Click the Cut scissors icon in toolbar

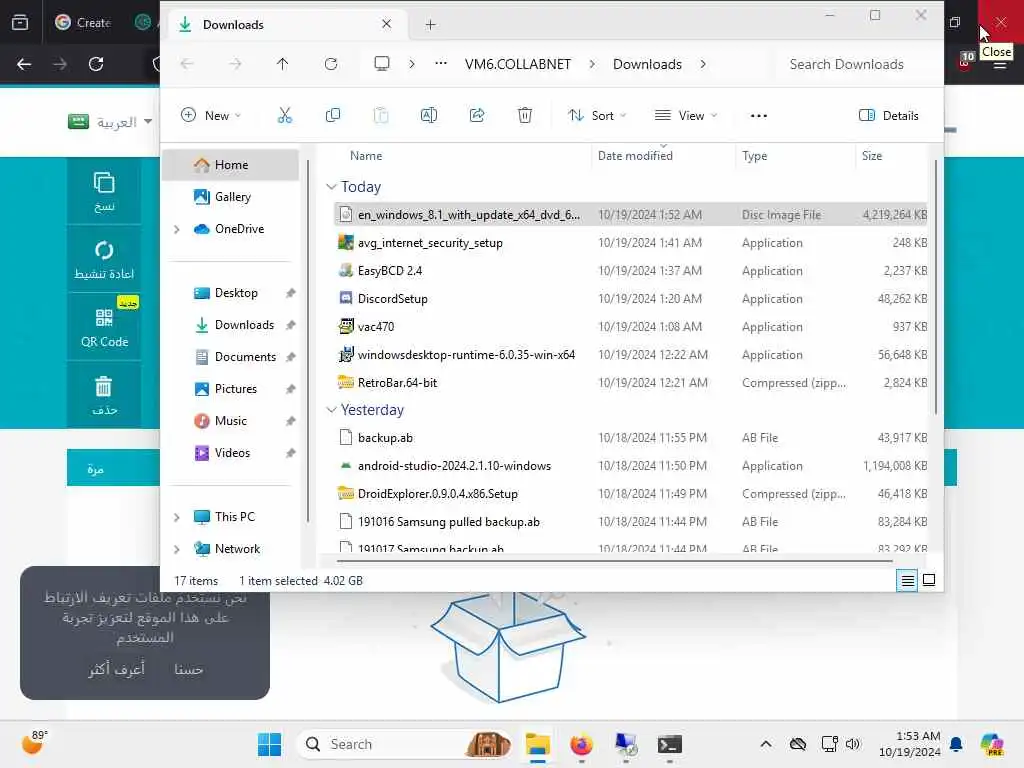point(285,116)
